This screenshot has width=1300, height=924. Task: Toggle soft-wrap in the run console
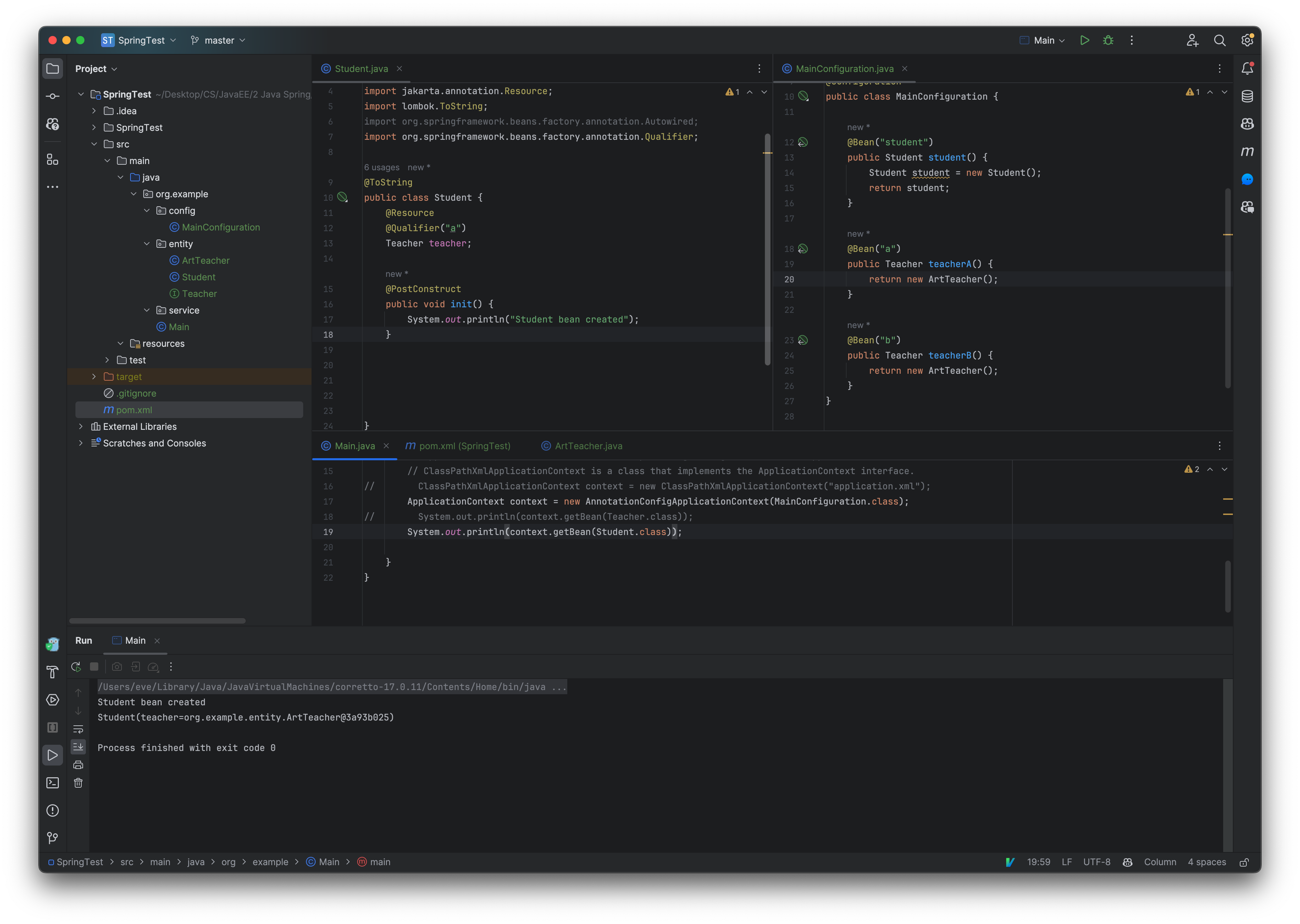(x=79, y=729)
